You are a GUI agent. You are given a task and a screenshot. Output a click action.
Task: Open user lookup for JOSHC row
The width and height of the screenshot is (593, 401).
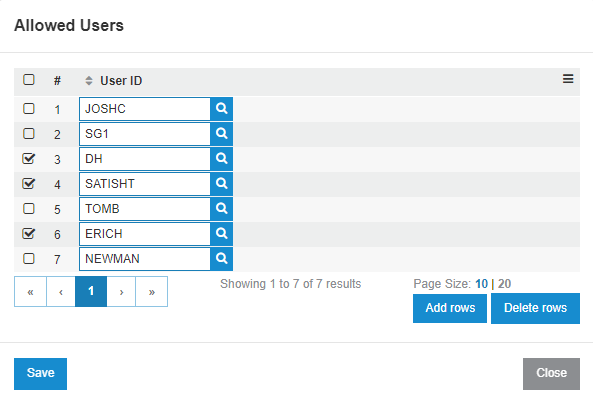coord(222,109)
